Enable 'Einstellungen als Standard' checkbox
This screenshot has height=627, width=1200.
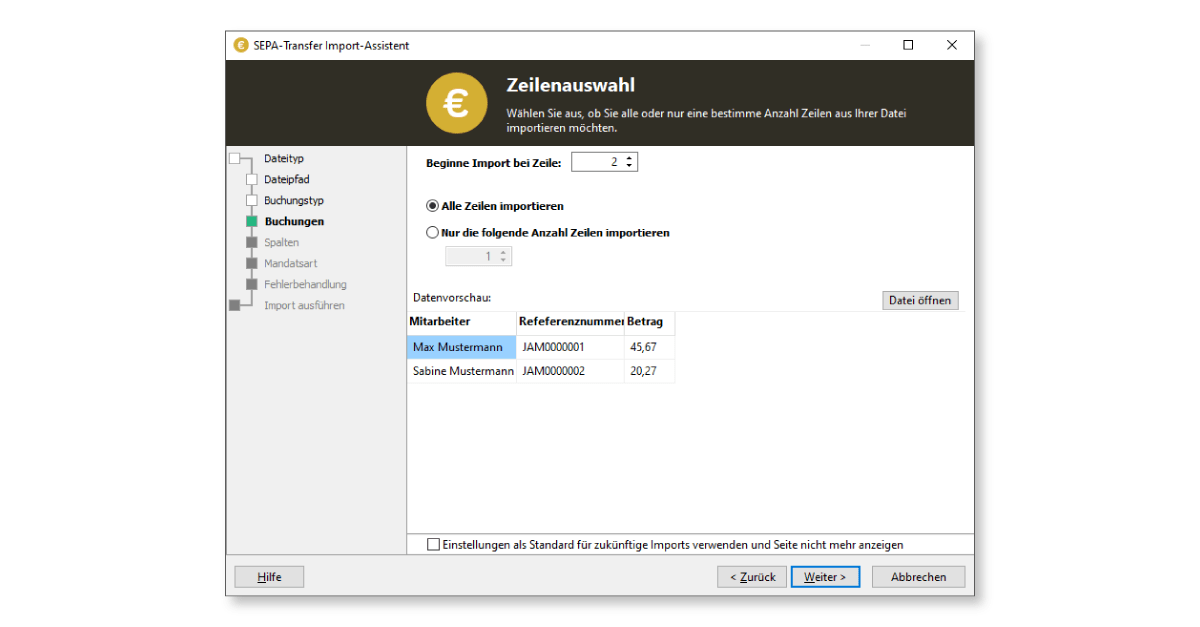click(x=433, y=545)
